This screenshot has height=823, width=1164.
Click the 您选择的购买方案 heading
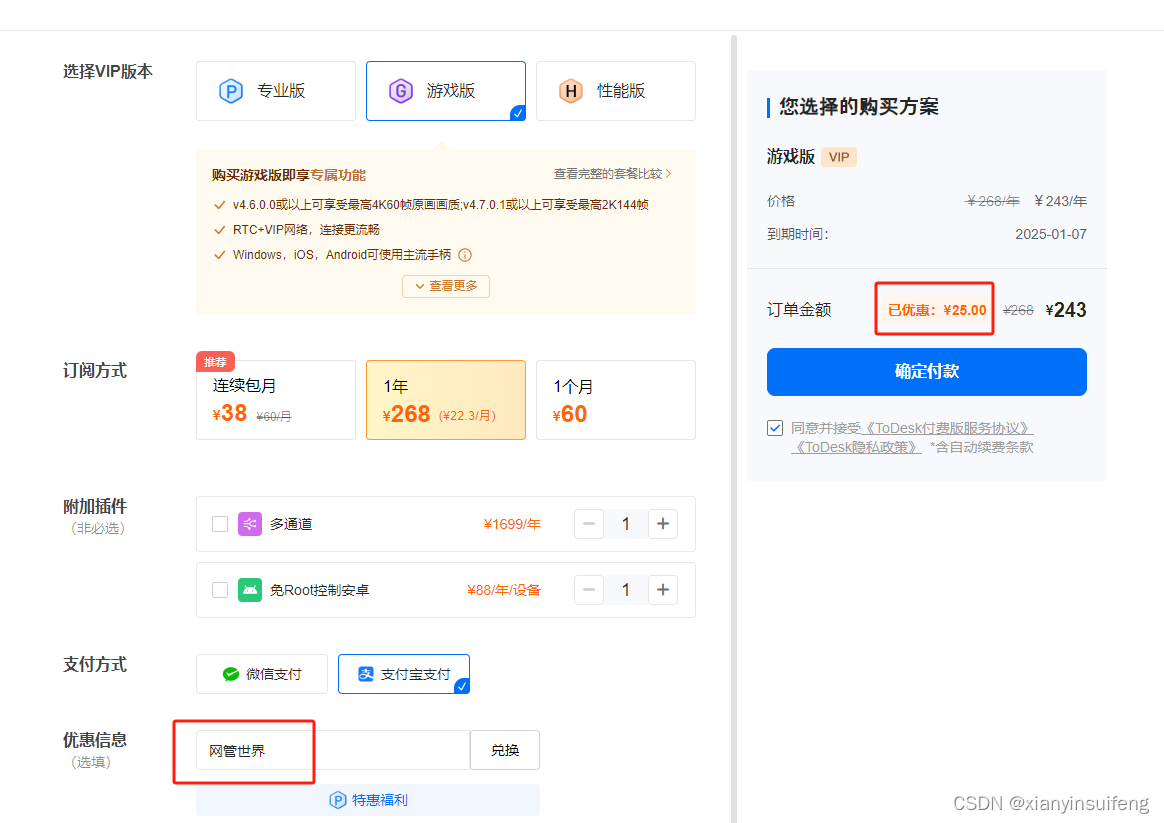click(859, 107)
